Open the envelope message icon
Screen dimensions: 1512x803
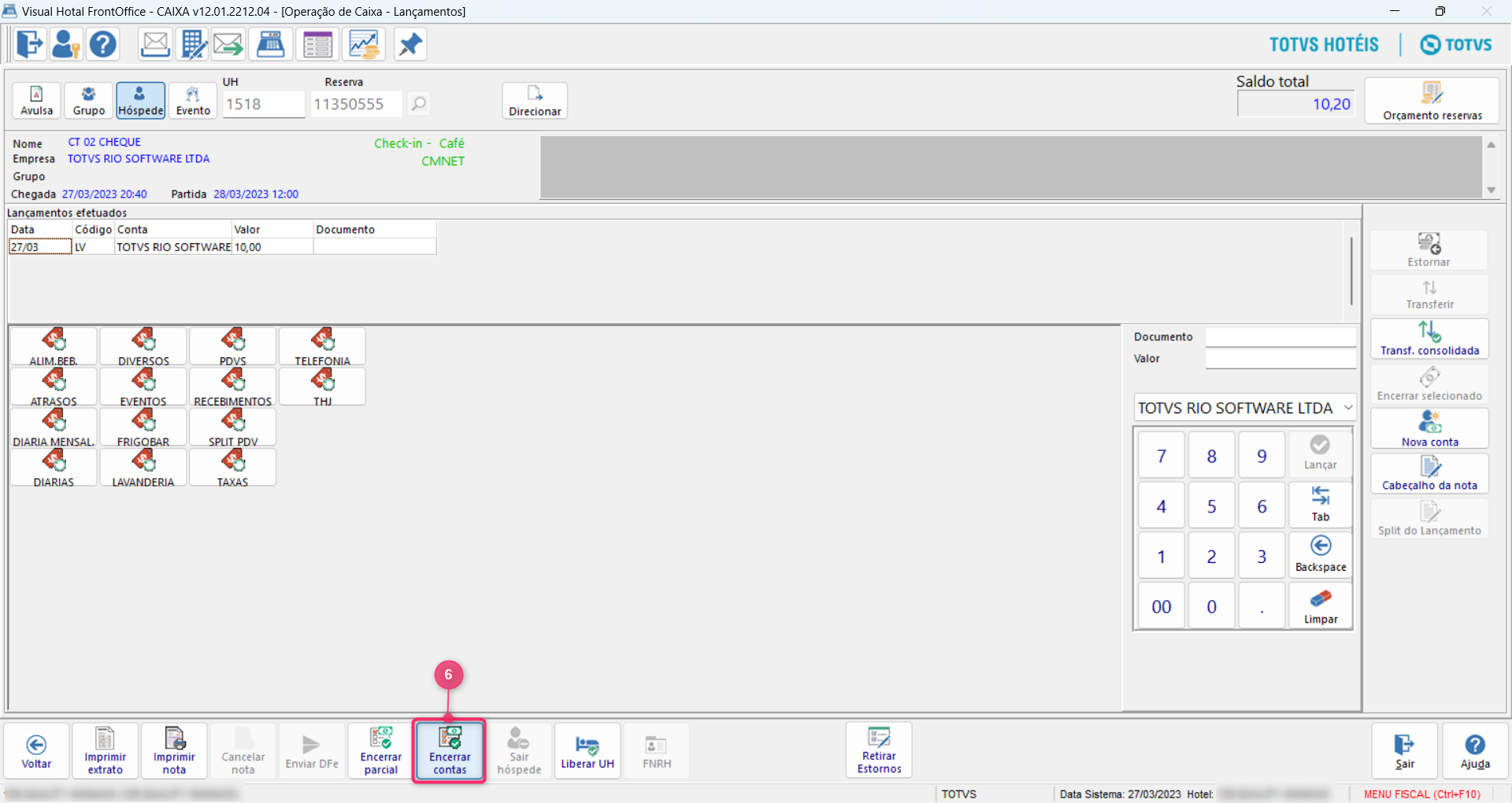pyautogui.click(x=155, y=44)
